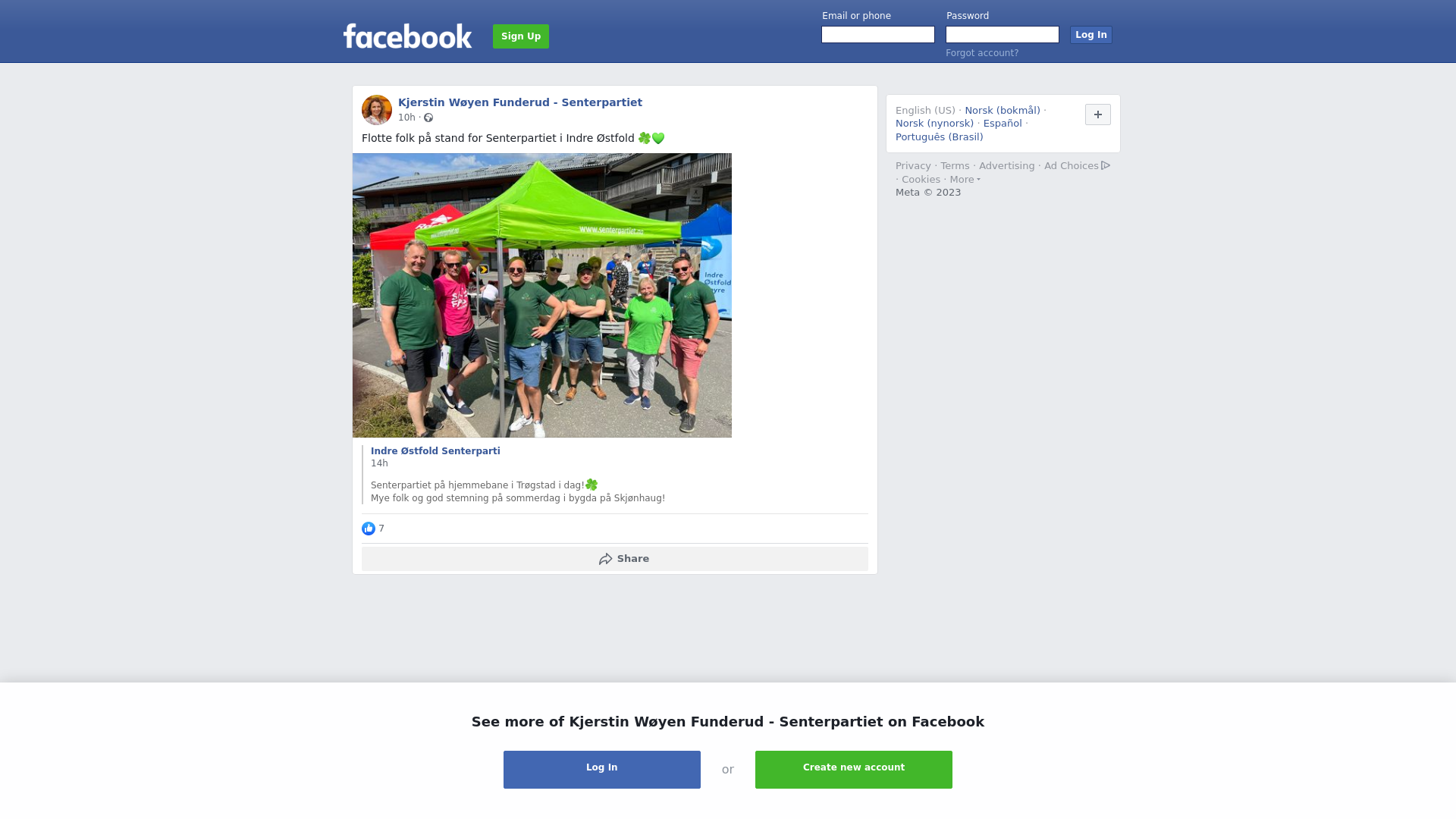This screenshot has width=1456, height=819.
Task: Click the blue like reaction icon
Action: pos(369,529)
